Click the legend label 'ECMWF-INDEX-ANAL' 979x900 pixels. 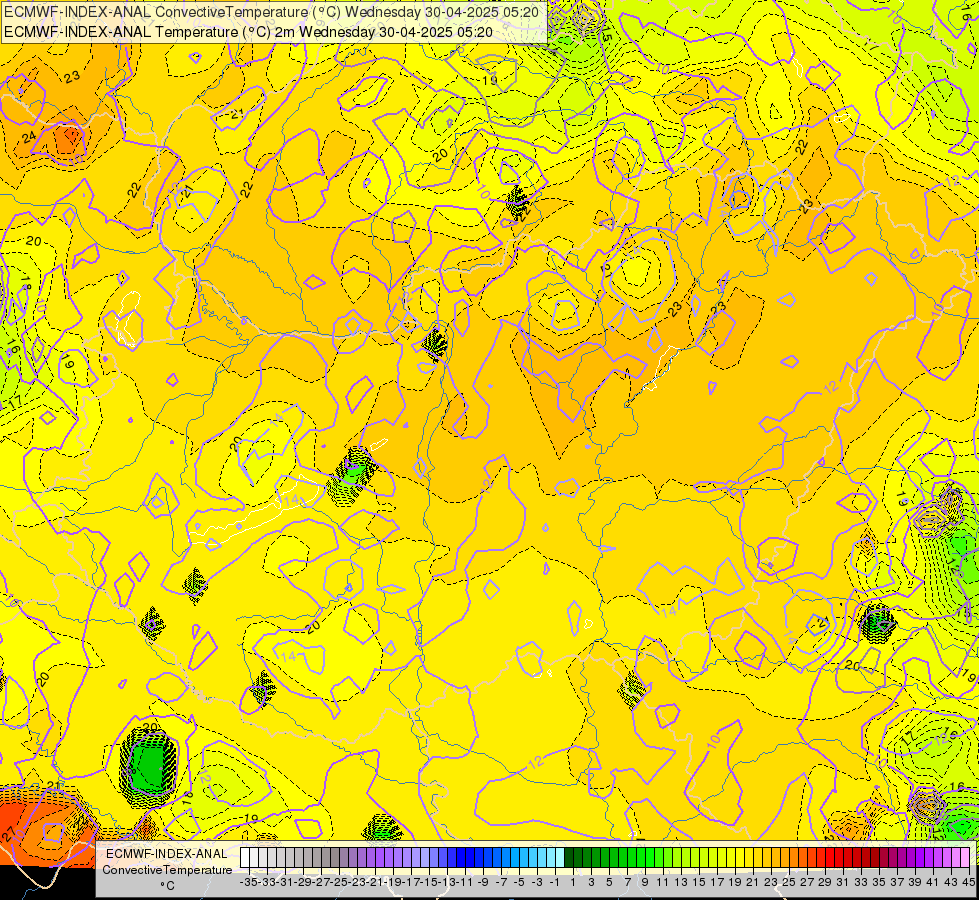coord(167,854)
